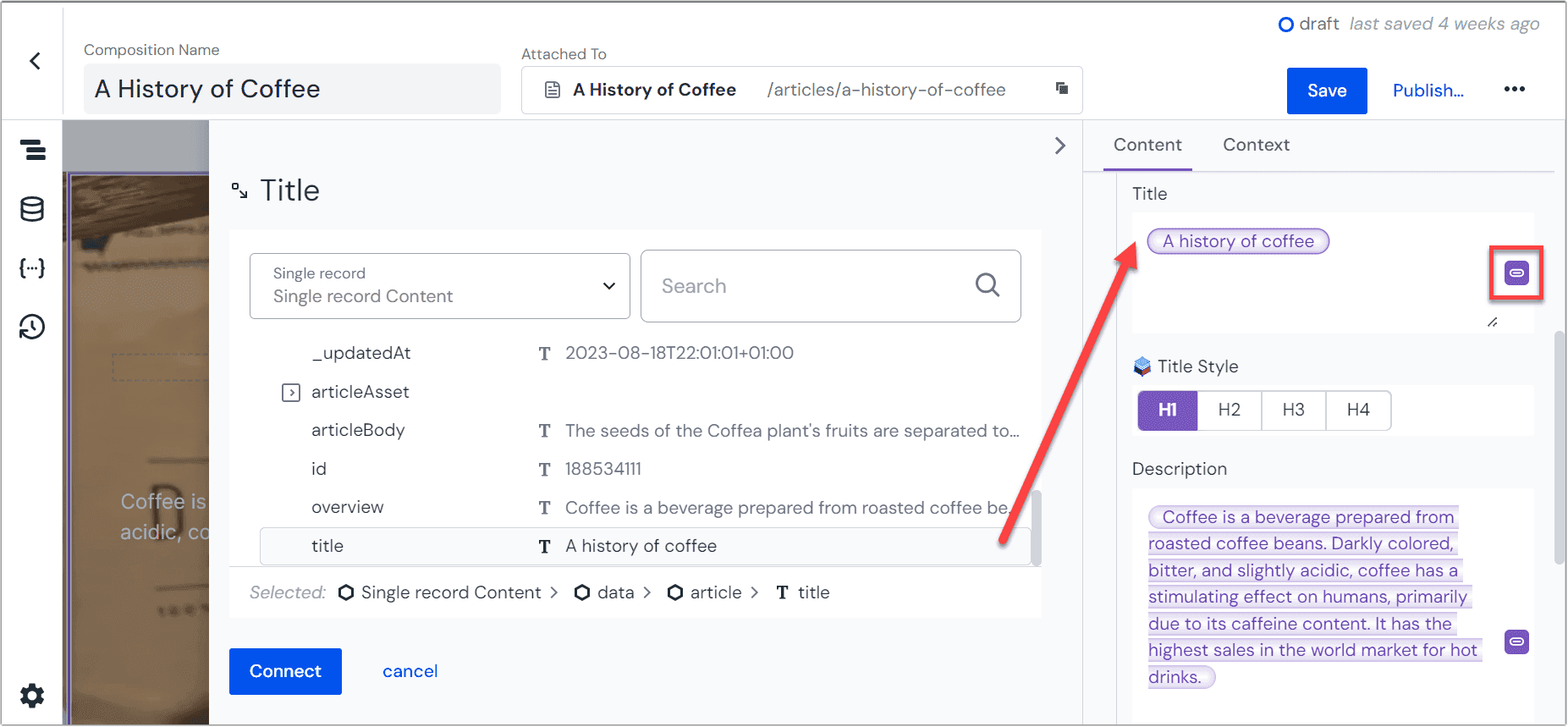
Task: Select the overview row
Action: [x=646, y=508]
